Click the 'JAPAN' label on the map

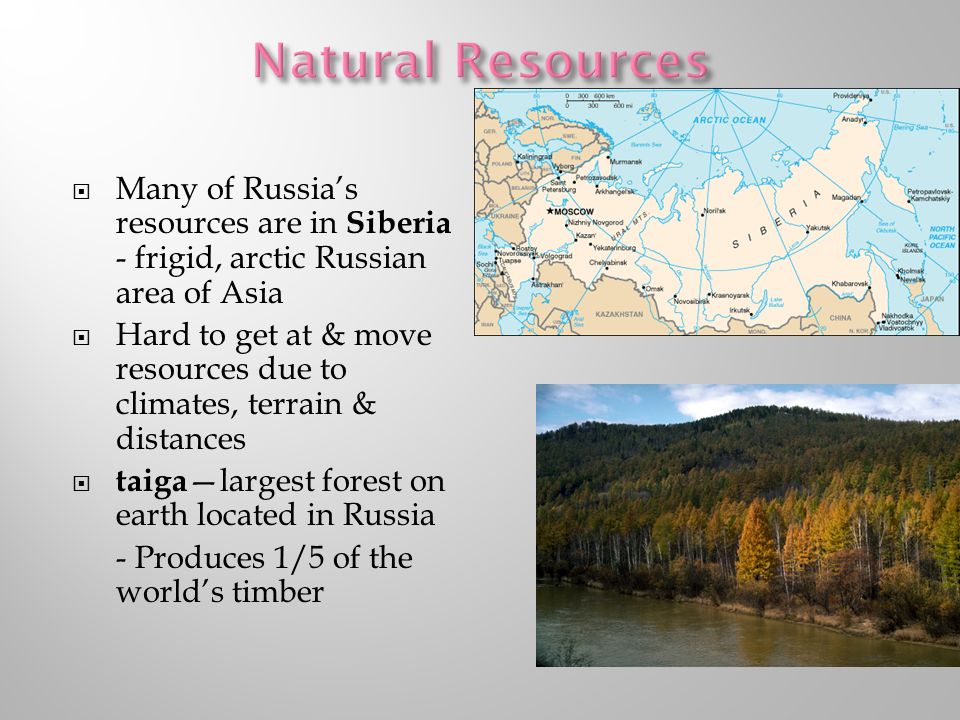(932, 299)
